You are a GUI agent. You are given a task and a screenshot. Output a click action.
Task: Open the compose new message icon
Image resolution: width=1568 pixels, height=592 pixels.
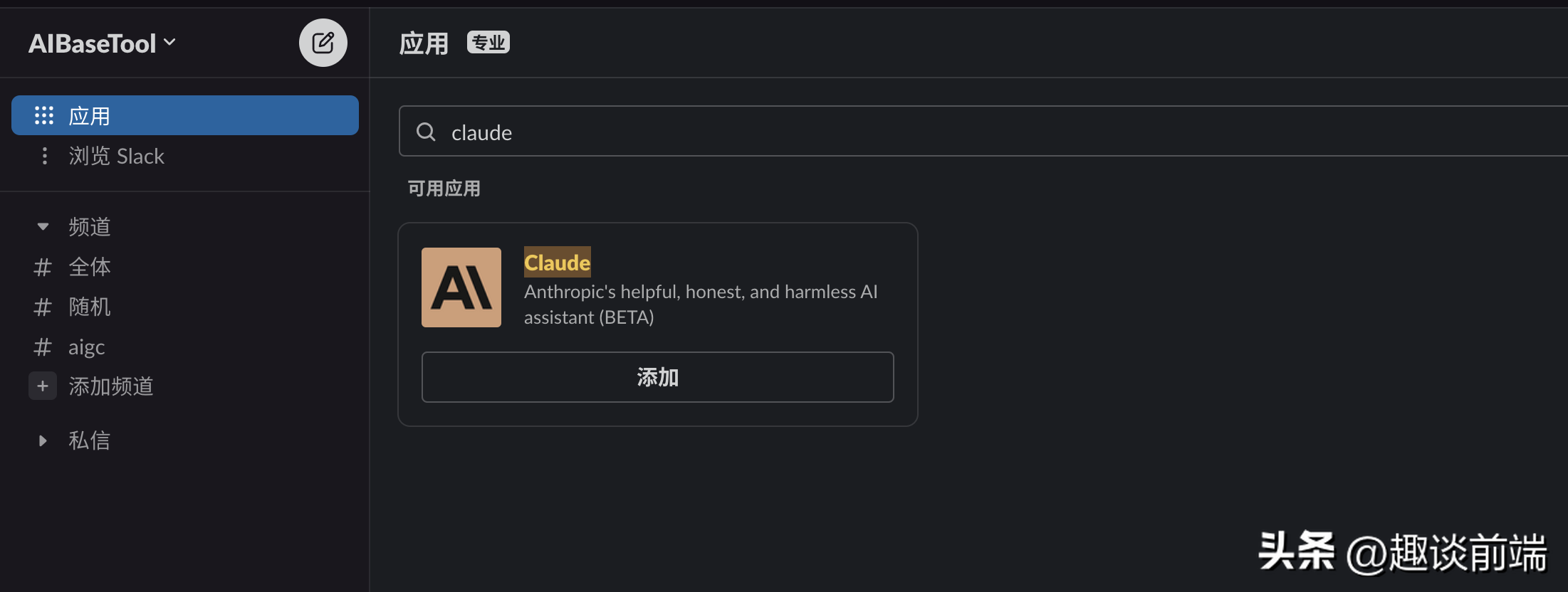323,43
